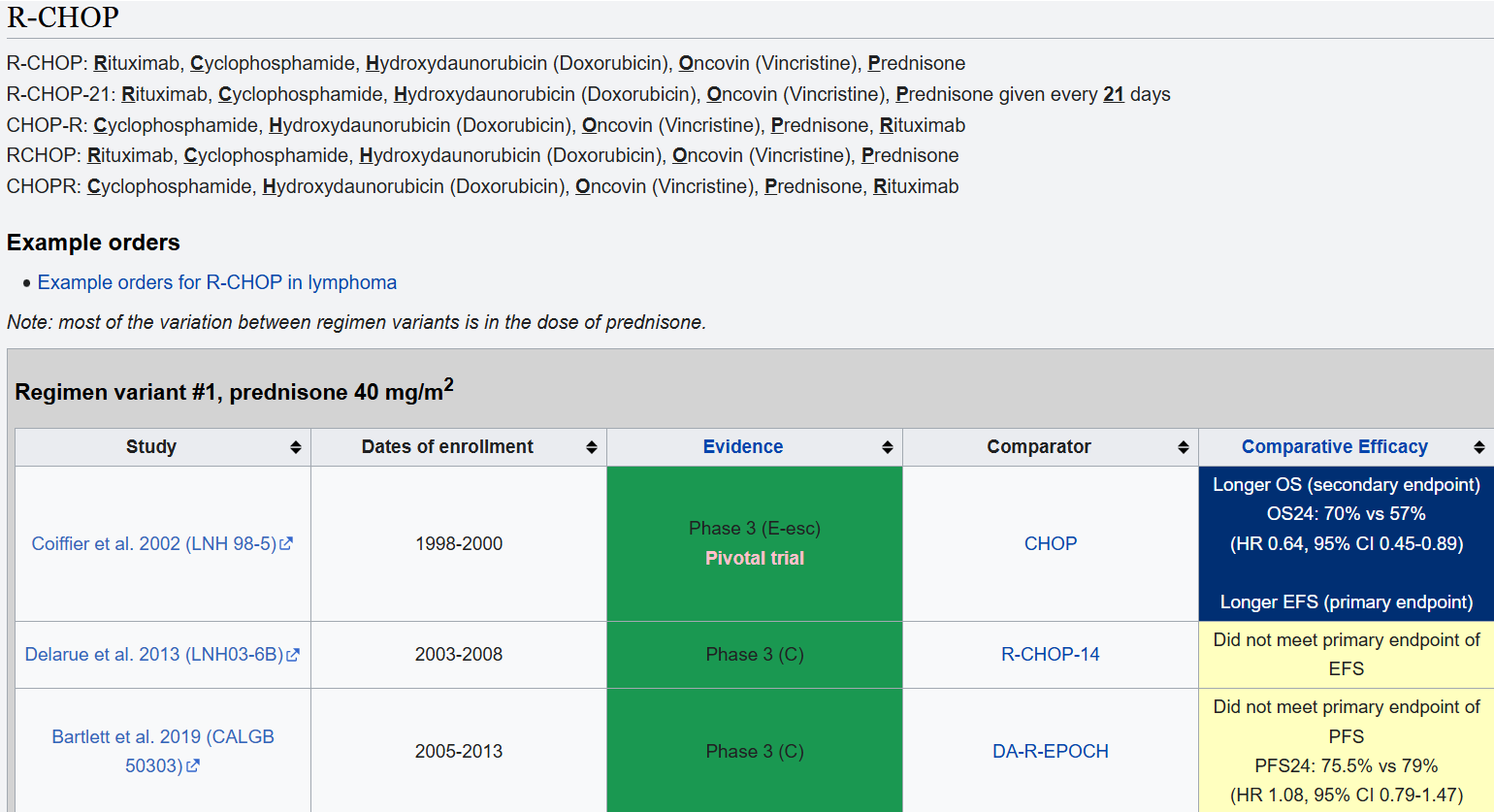Viewport: 1494px width, 812px height.
Task: Click external link icon after LNH 98-5
Action: point(286,544)
